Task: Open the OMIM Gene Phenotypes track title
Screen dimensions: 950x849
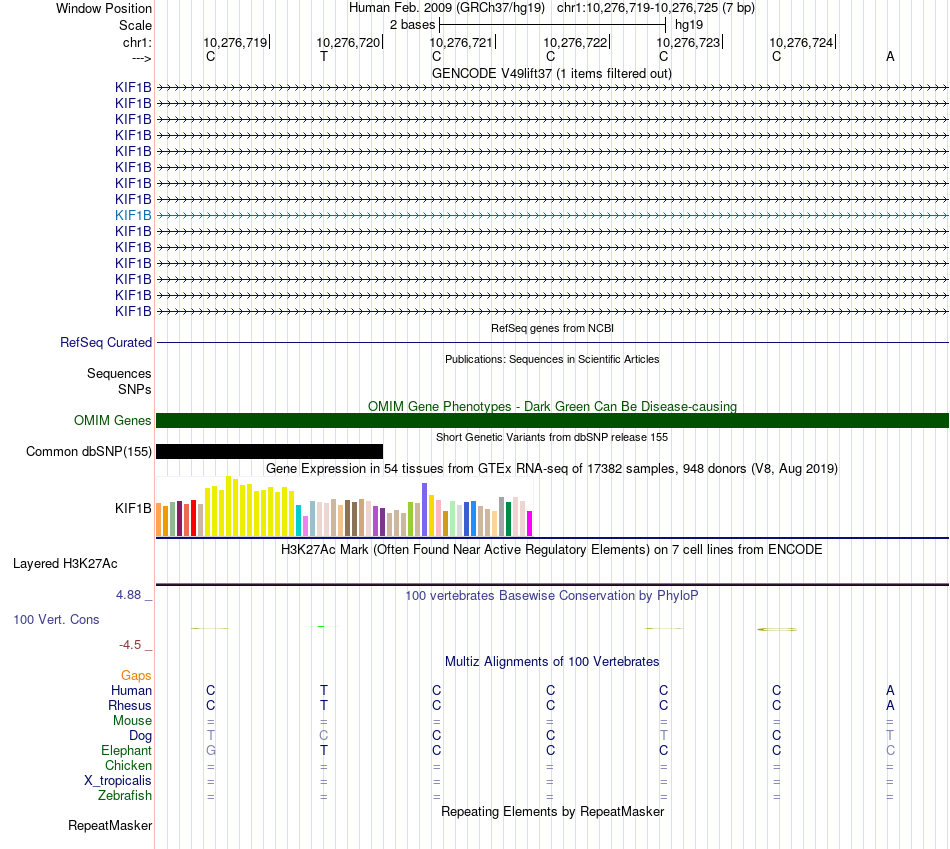Action: click(552, 406)
